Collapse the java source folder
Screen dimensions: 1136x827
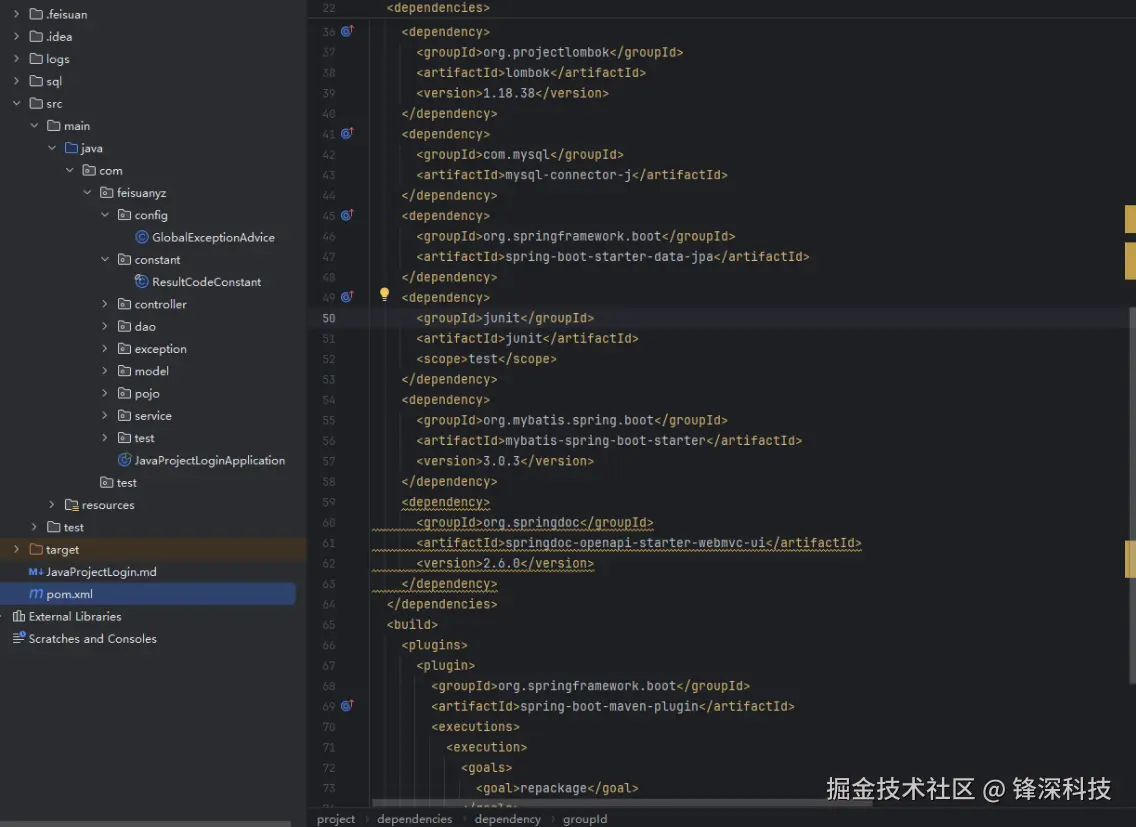pos(51,148)
